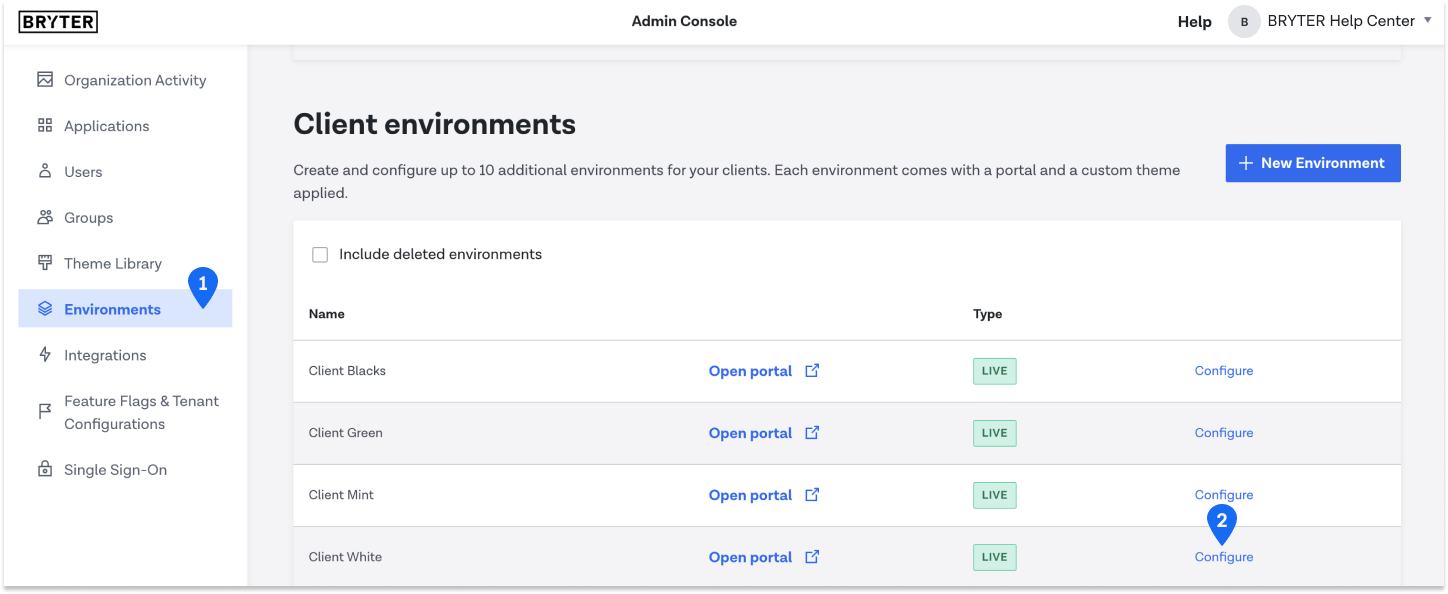Screen dimensions: 1448x594
Task: Open the Help menu
Action: point(1194,20)
